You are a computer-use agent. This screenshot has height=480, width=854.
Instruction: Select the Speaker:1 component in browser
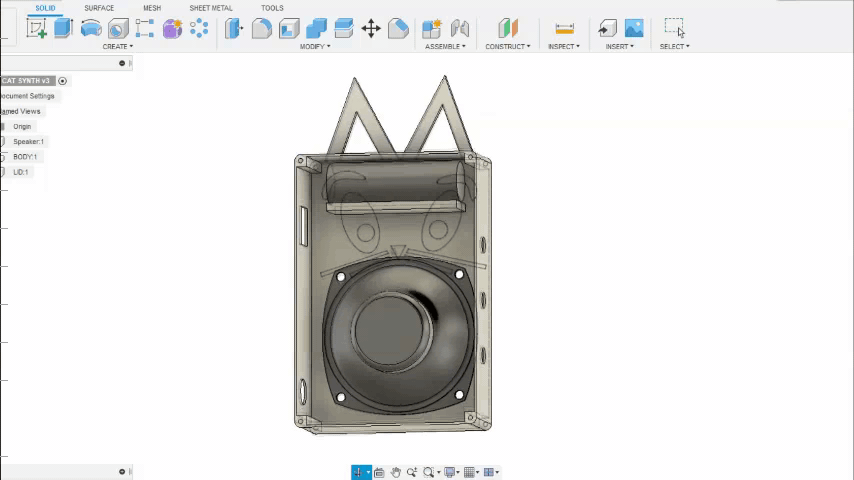point(28,141)
